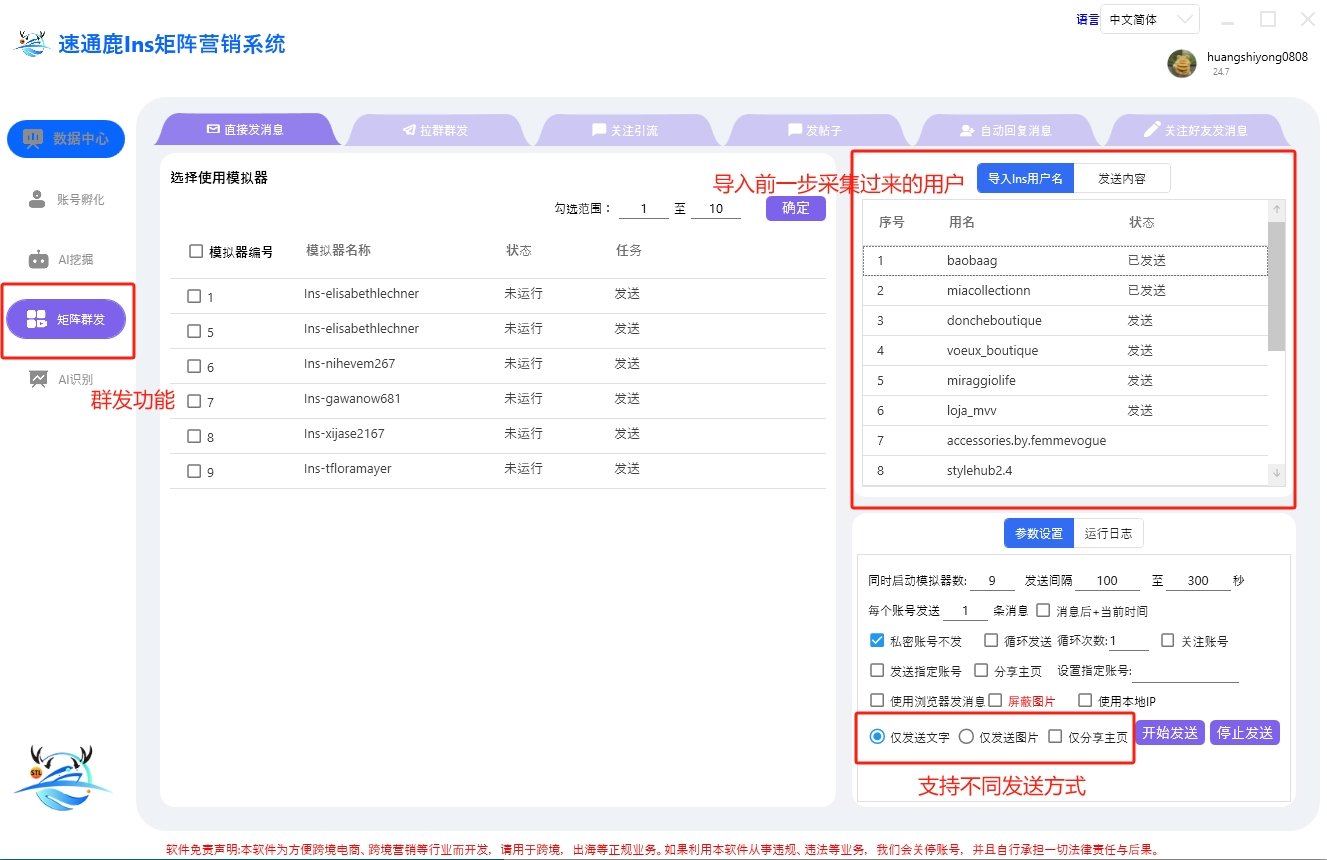Open the 账号孵化 sidebar section
This screenshot has width=1327, height=860.
pos(66,199)
